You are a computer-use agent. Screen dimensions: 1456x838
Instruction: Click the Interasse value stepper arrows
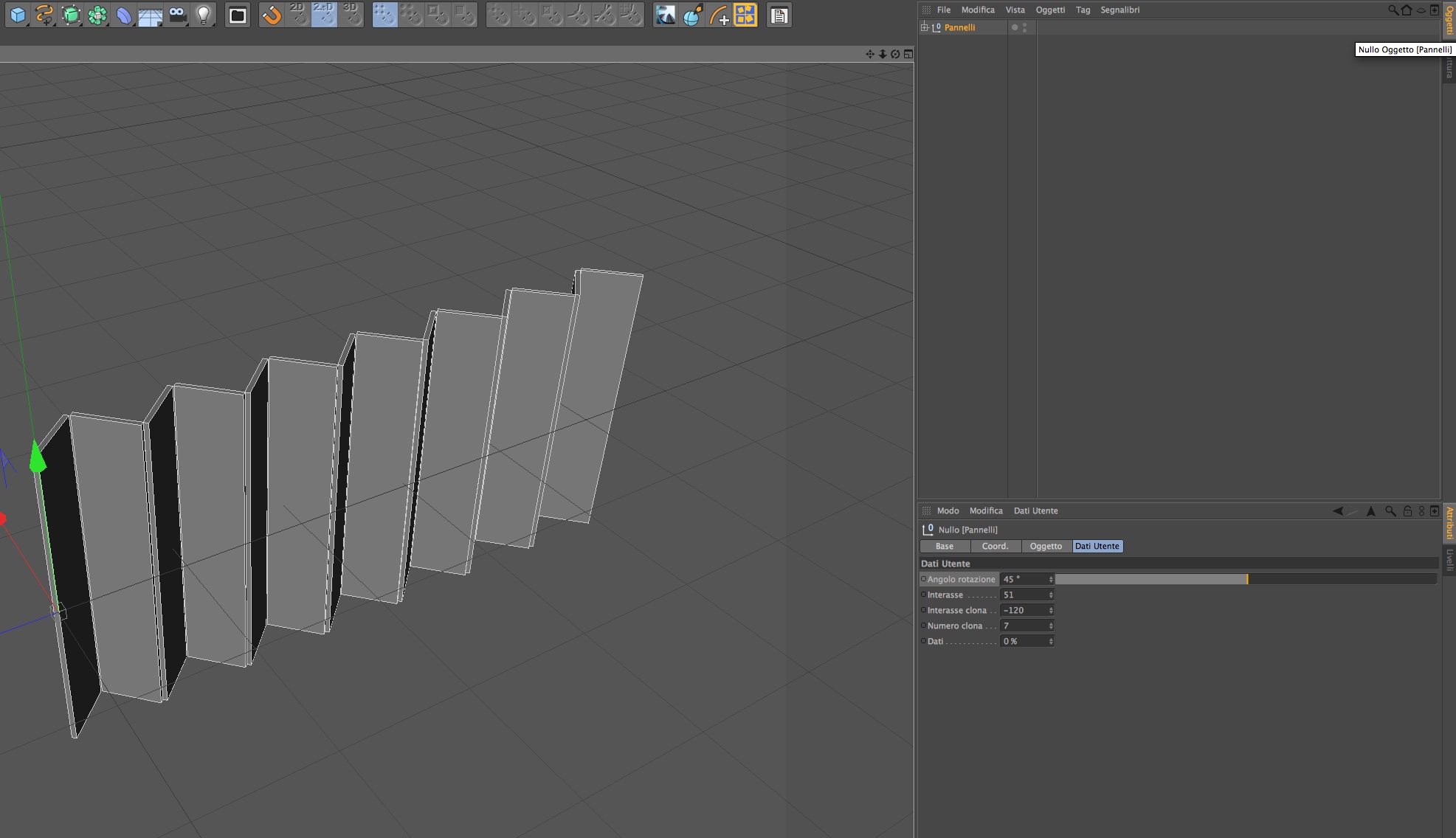1051,595
